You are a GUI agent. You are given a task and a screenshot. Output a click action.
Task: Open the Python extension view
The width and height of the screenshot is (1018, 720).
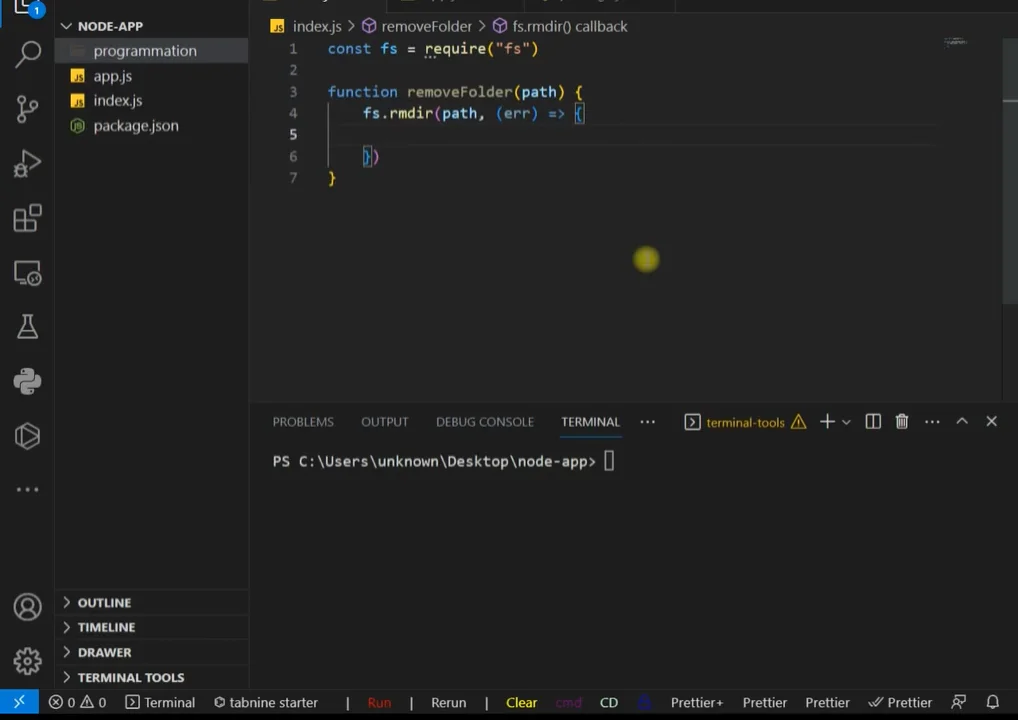27,381
